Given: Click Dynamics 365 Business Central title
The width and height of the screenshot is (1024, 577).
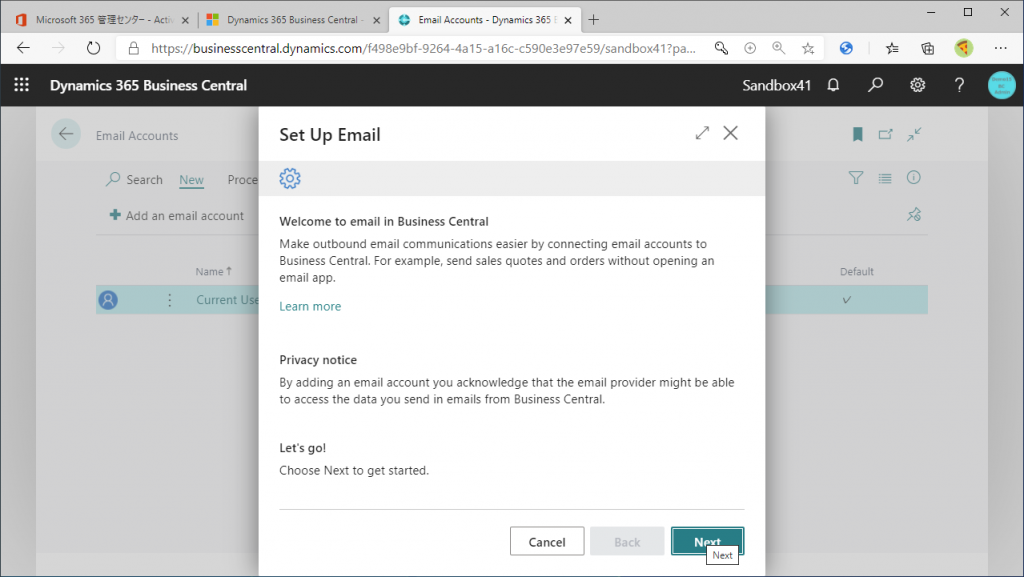Looking at the screenshot, I should pos(148,86).
